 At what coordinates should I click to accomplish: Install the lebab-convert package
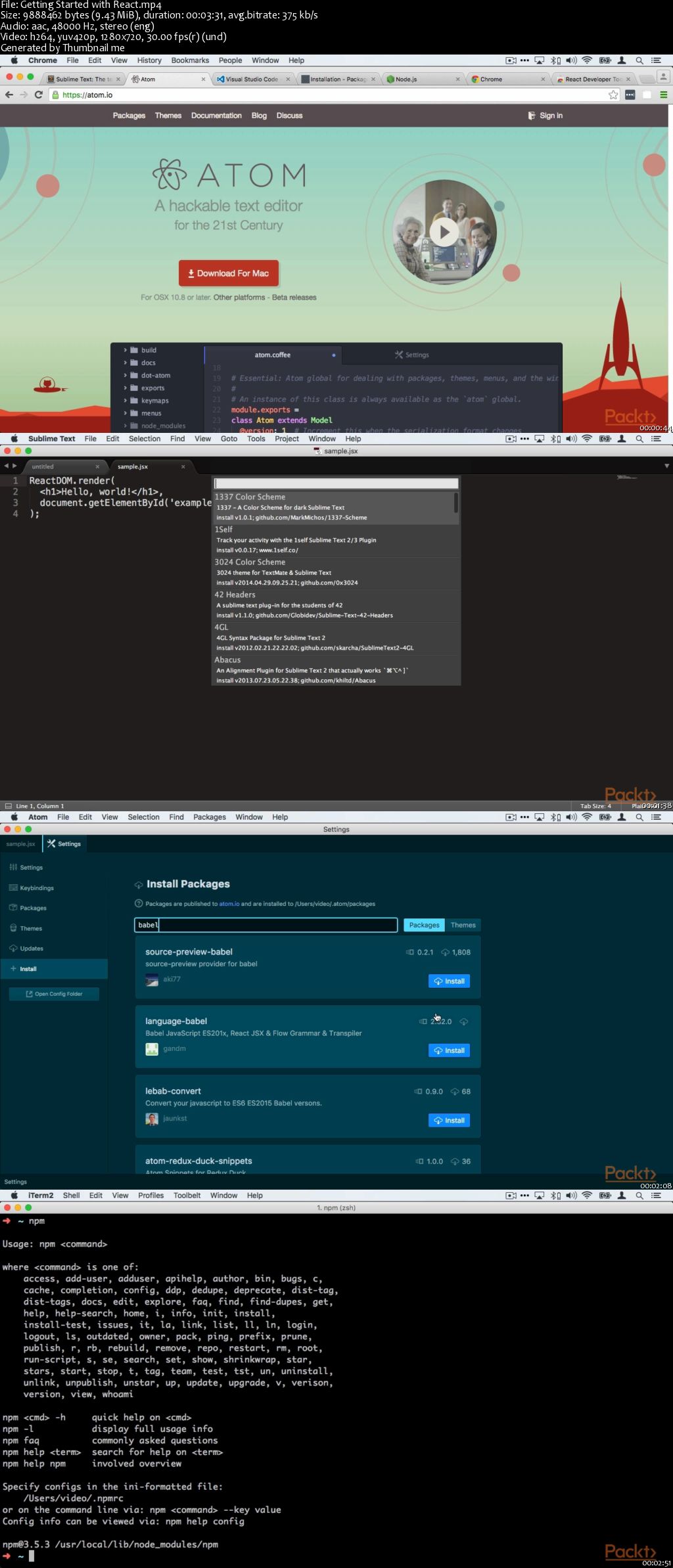[x=449, y=1121]
